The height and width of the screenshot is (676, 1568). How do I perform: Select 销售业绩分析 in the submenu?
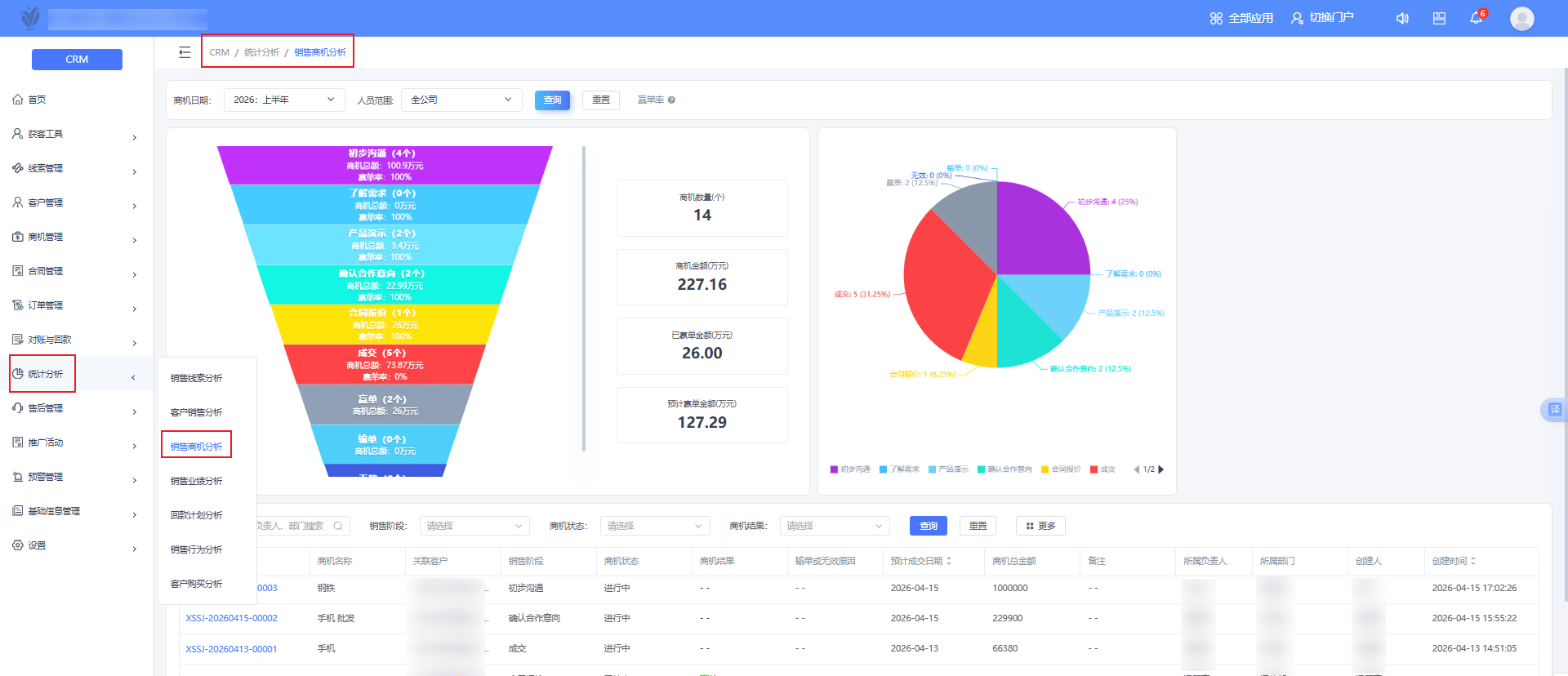click(196, 481)
